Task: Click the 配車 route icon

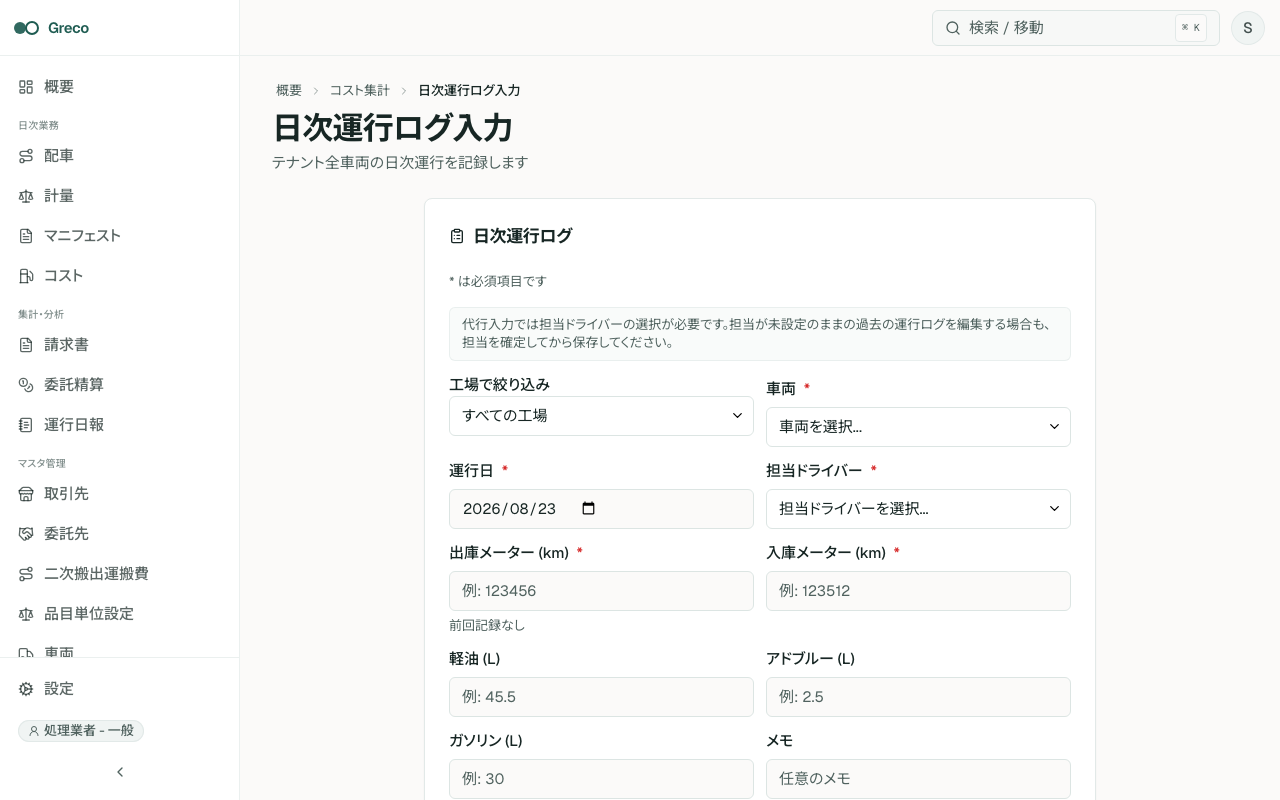Action: [x=26, y=156]
